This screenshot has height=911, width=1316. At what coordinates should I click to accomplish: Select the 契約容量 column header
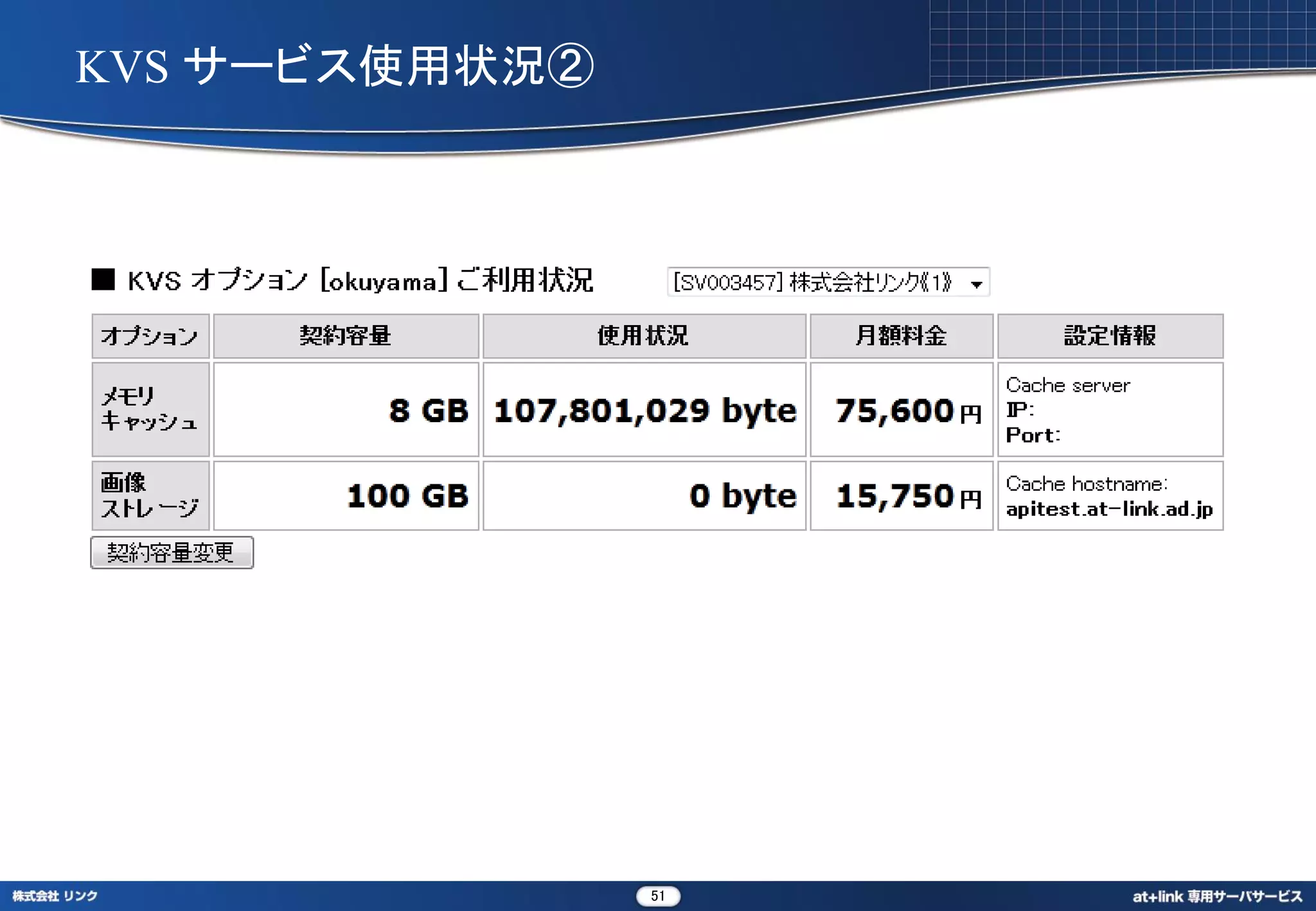pos(346,336)
